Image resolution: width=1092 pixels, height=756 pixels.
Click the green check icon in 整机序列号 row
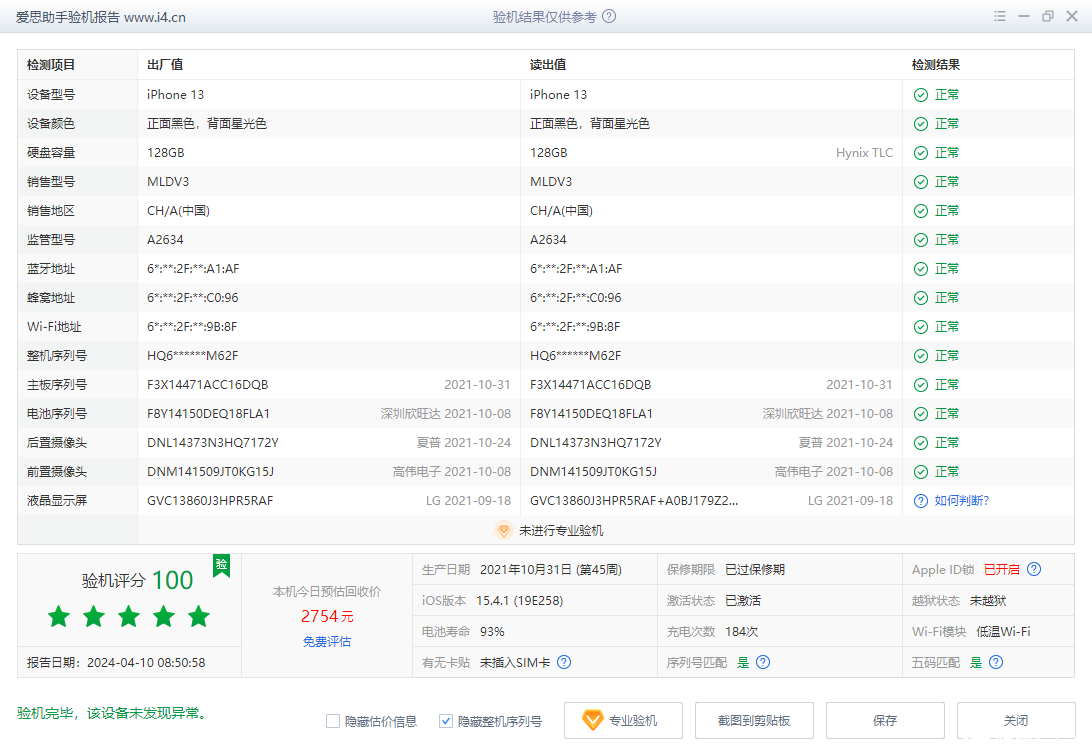pos(921,356)
